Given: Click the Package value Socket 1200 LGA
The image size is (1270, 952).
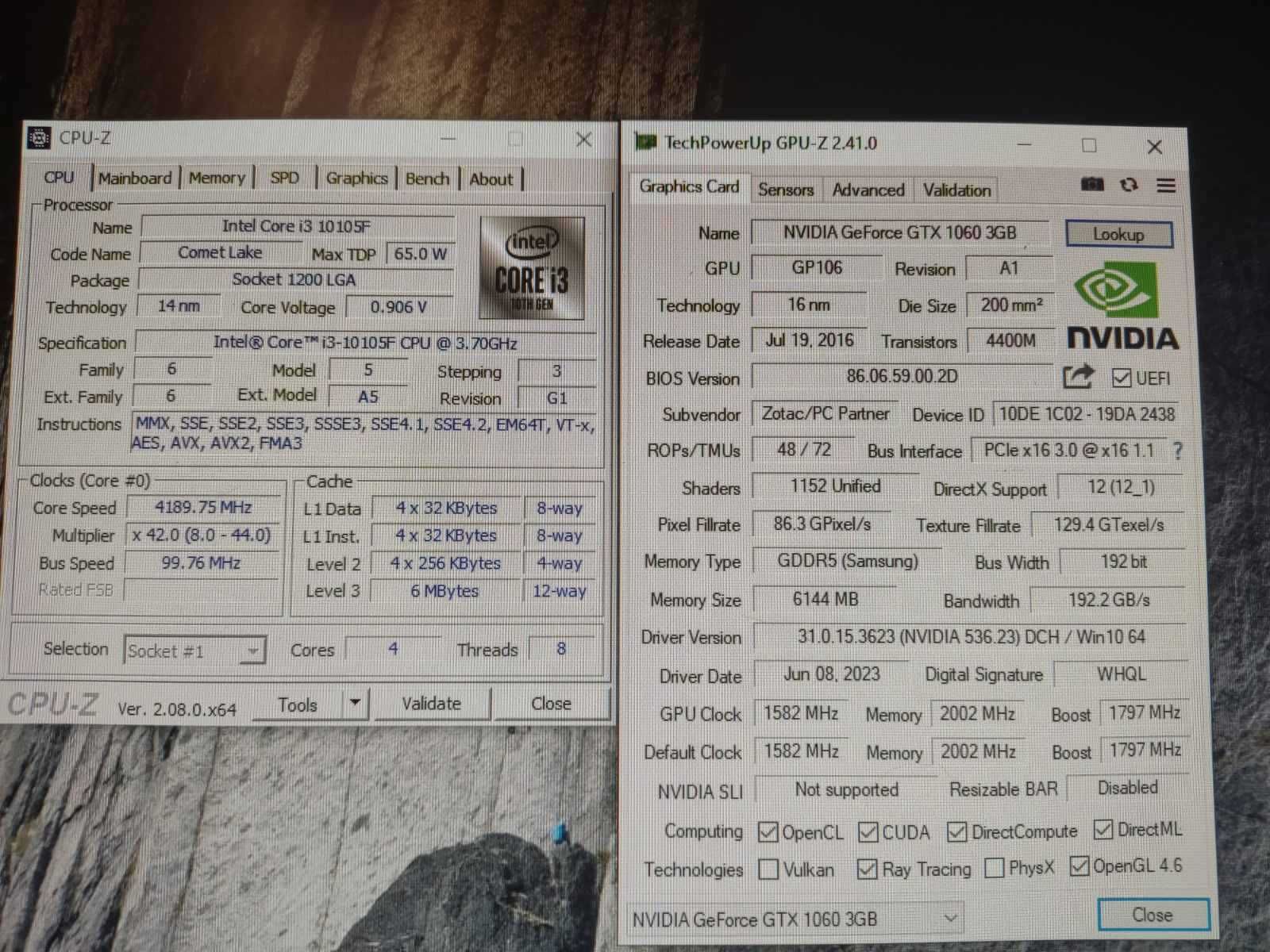Looking at the screenshot, I should 294,279.
